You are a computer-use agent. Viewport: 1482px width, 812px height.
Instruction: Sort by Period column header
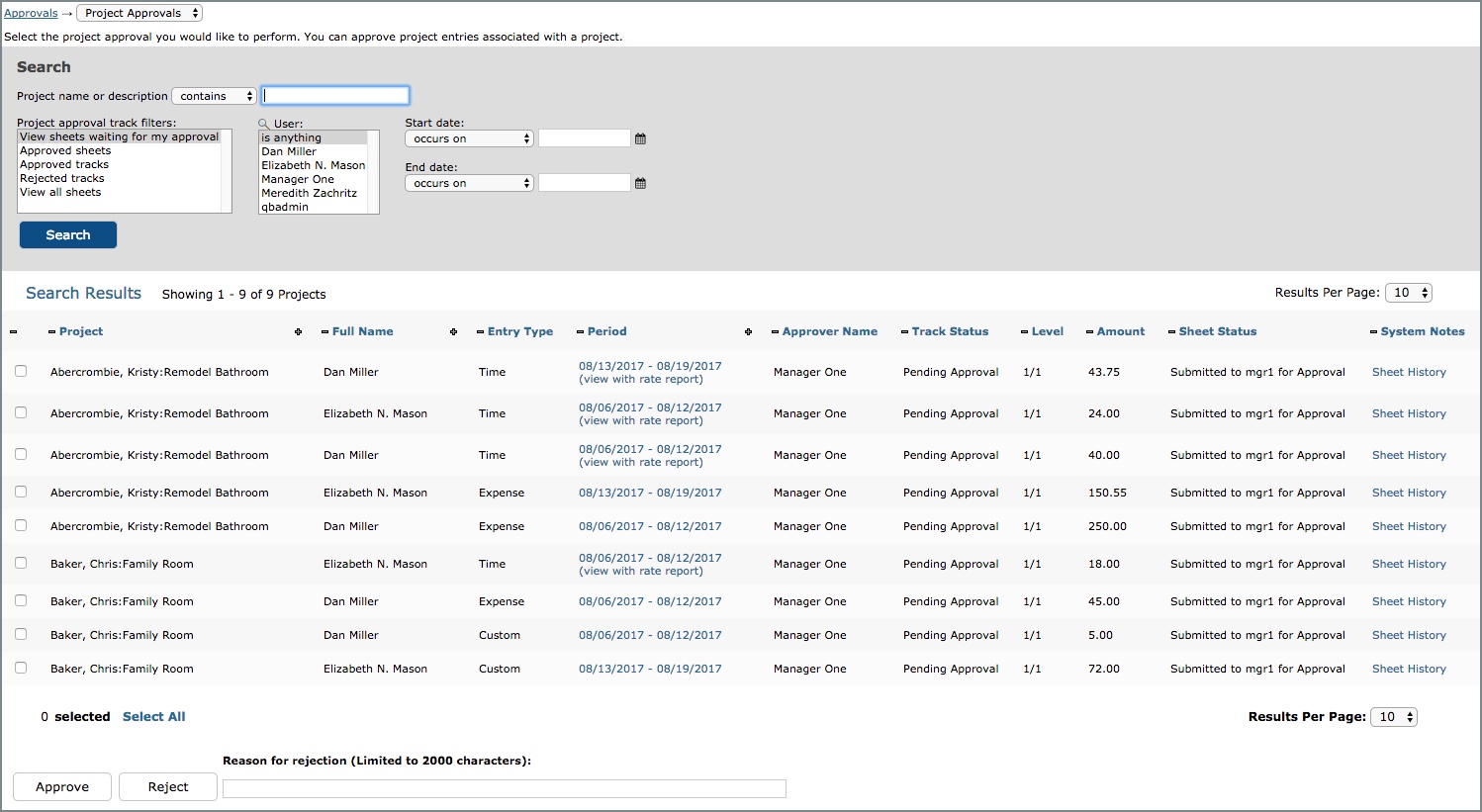607,332
